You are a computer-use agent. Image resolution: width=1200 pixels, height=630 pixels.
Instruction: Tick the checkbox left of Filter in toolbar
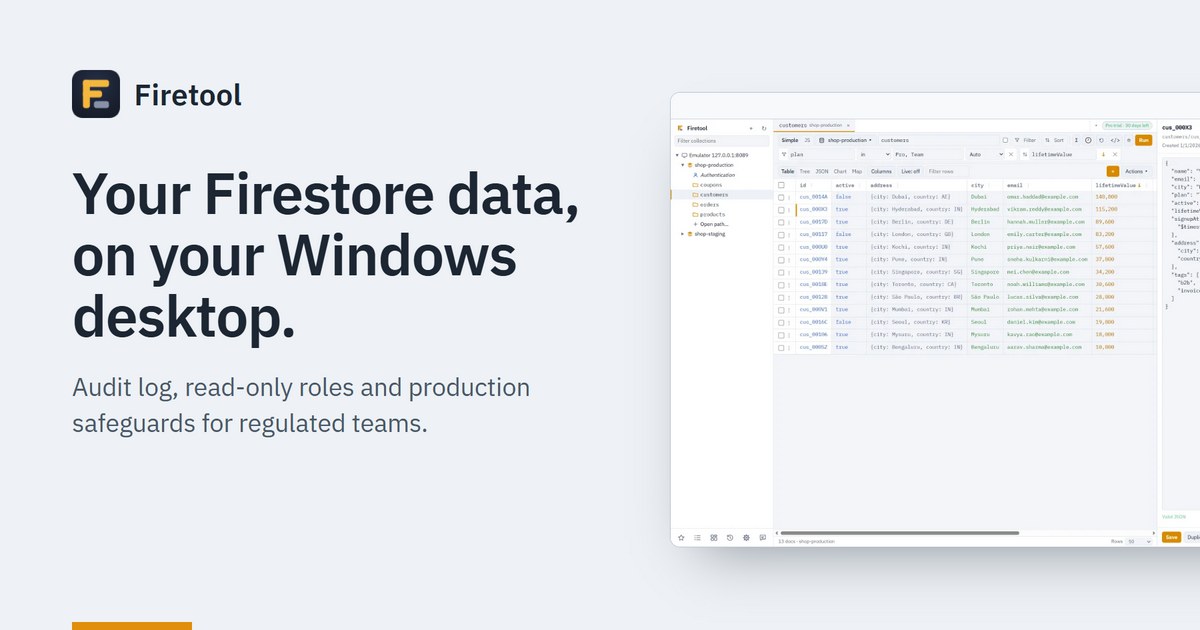[1005, 140]
